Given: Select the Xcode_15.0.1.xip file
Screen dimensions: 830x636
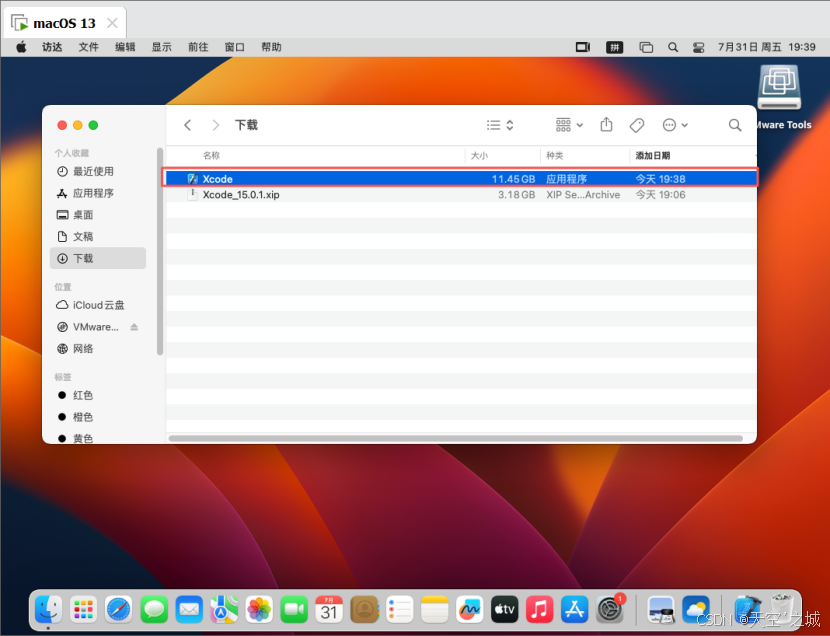Looking at the screenshot, I should pos(461,195).
